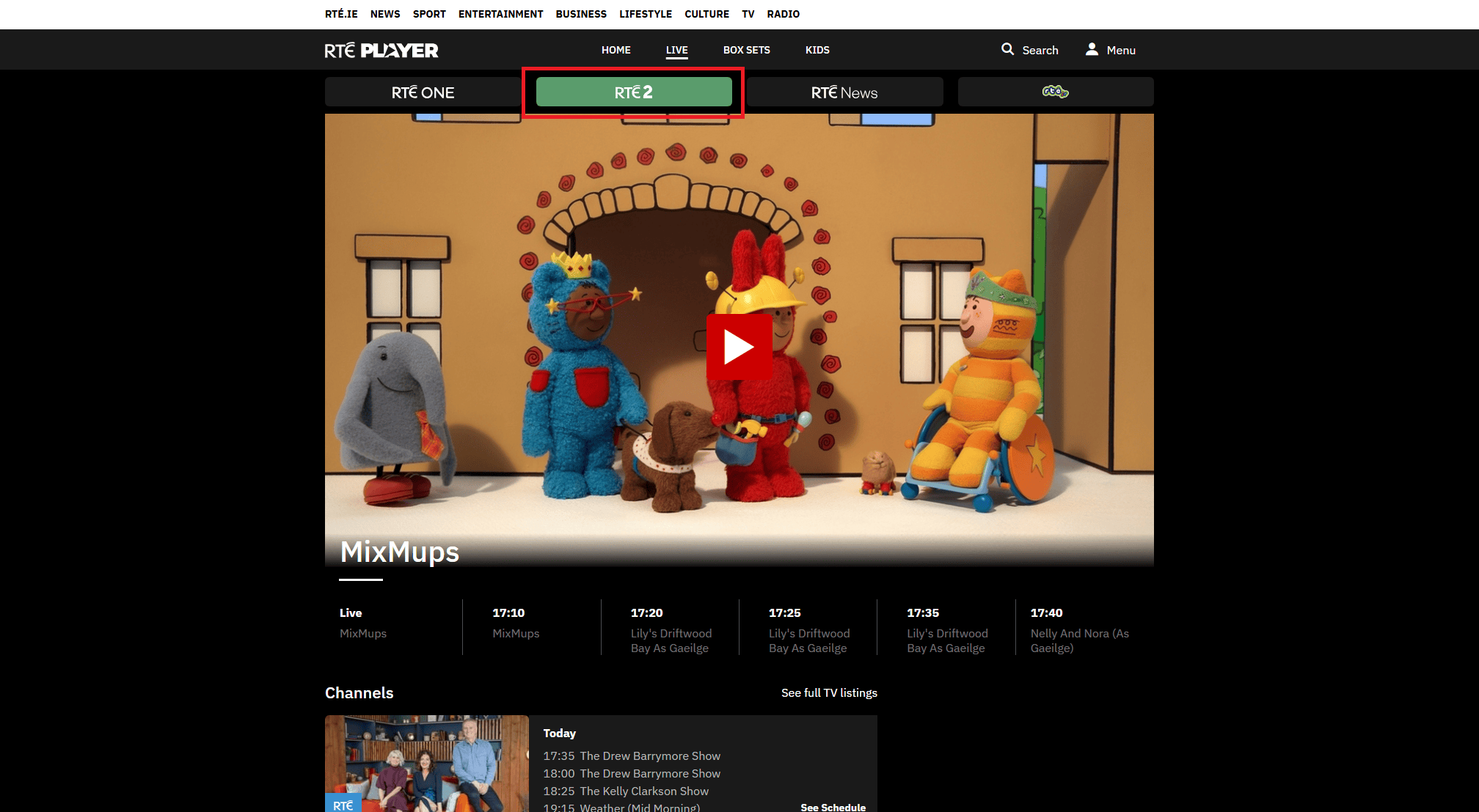
Task: Open the BOX SETS menu item
Action: [x=746, y=50]
